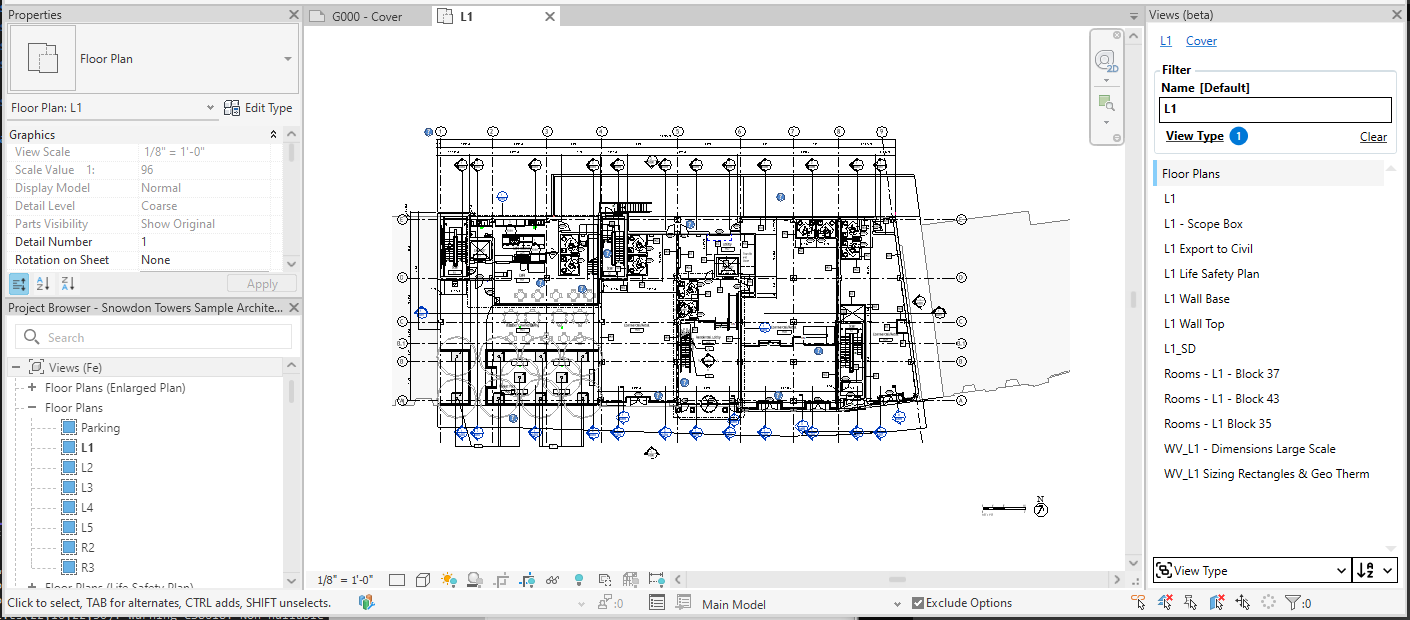This screenshot has height=620, width=1410.
Task: Click Reveal Hidden Elements lightbulb icon
Action: point(578,580)
